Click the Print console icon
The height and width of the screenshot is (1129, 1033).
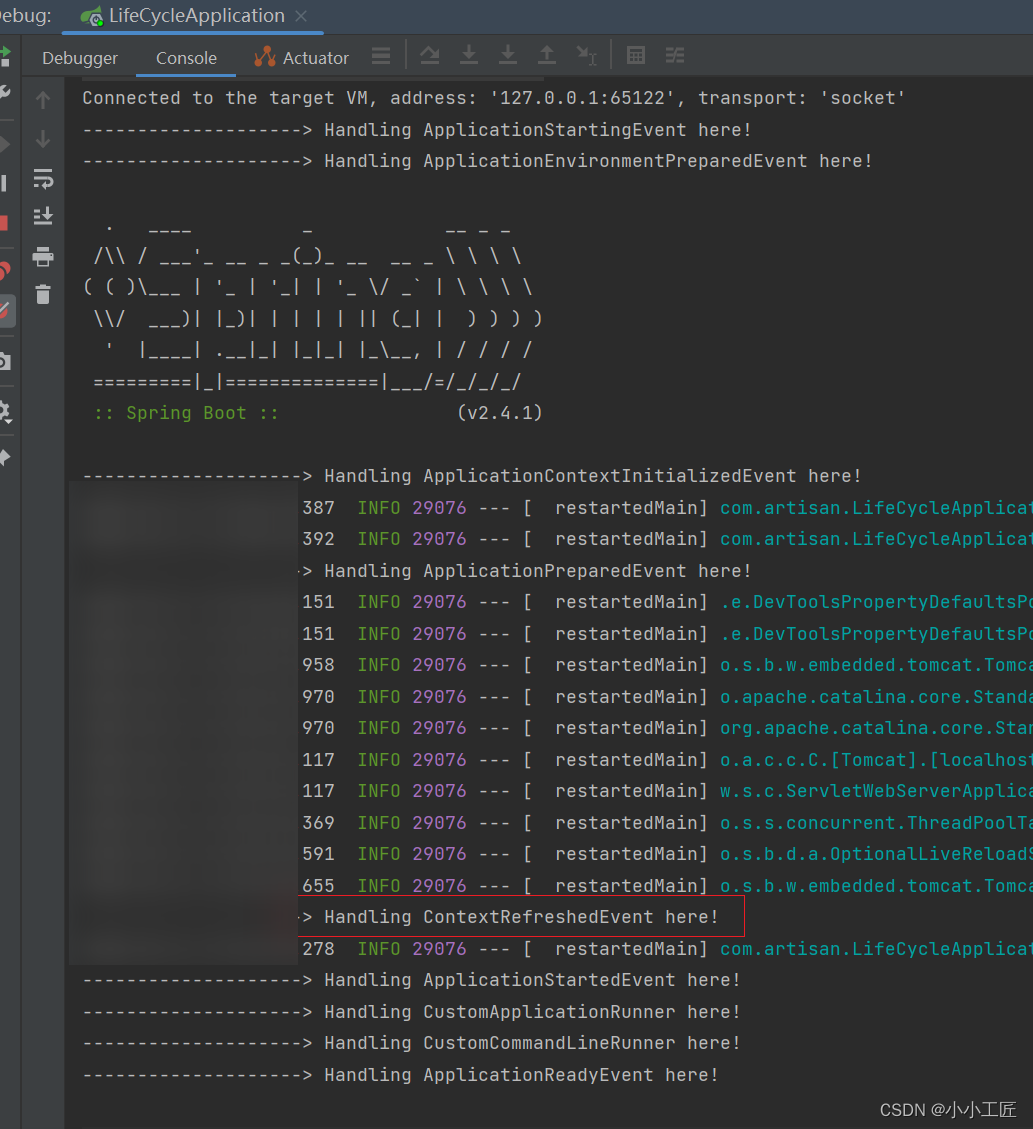point(43,256)
